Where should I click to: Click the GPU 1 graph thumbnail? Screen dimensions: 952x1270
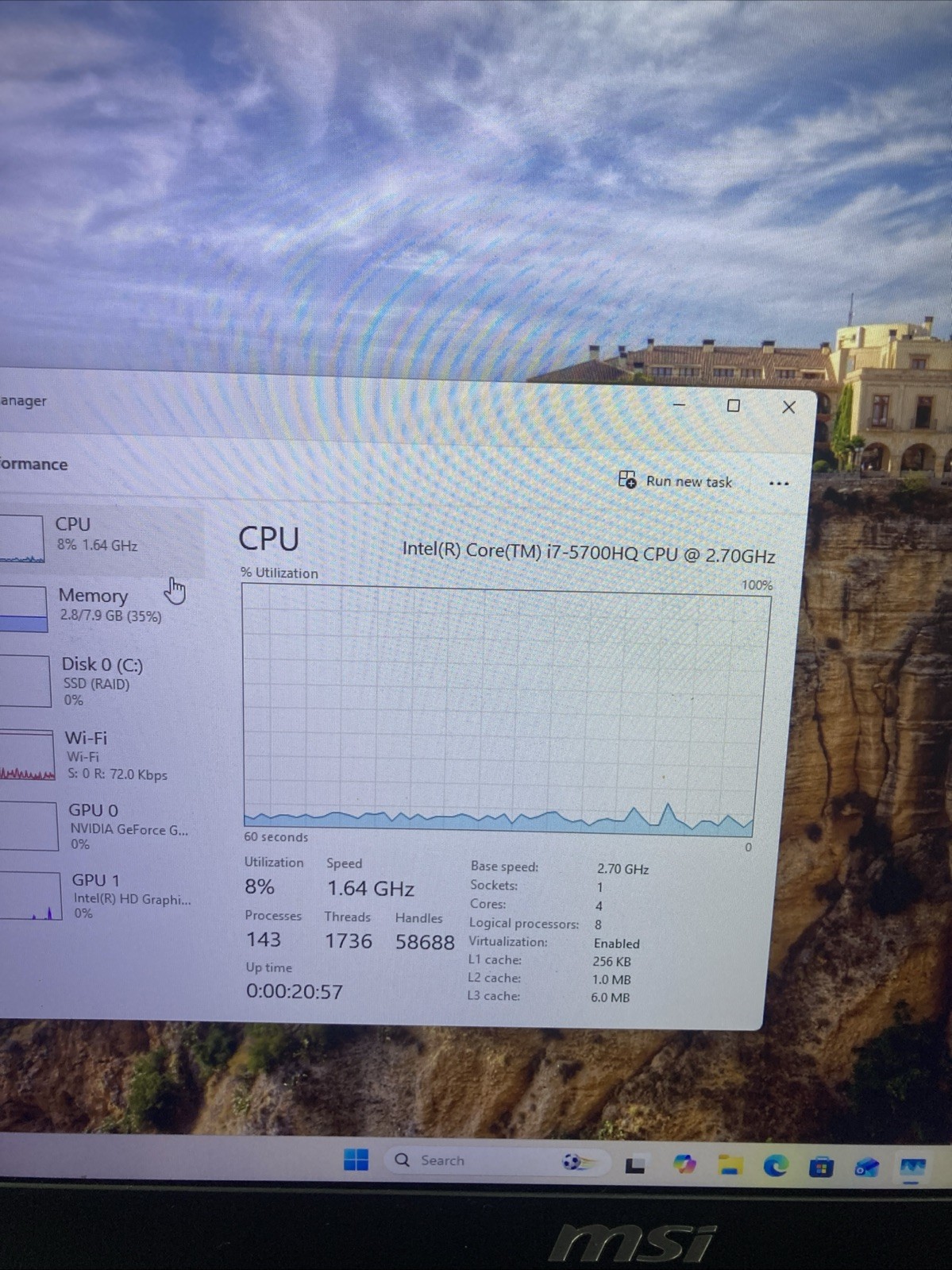click(30, 896)
